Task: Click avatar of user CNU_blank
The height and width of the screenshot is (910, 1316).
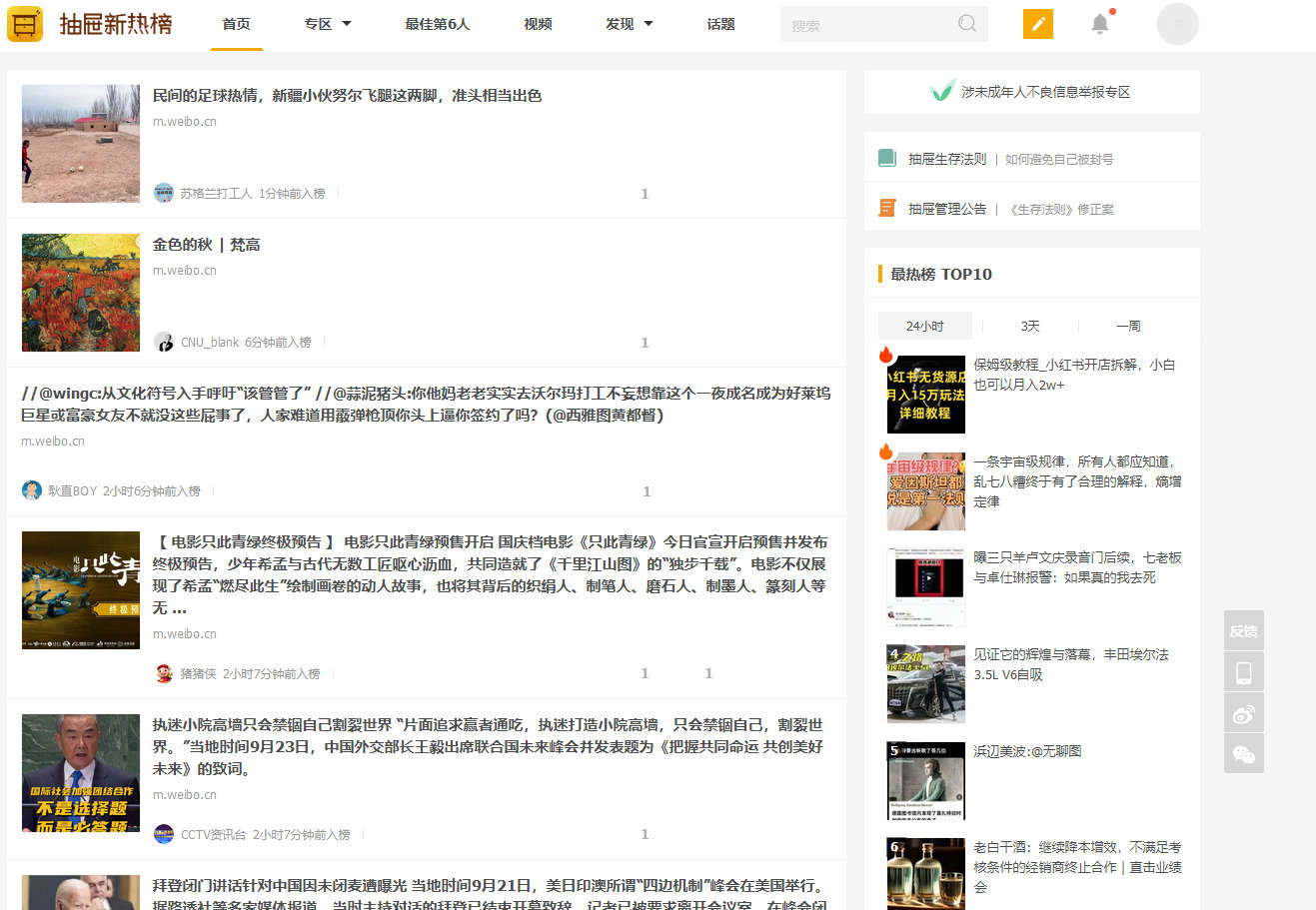Action: (x=164, y=342)
